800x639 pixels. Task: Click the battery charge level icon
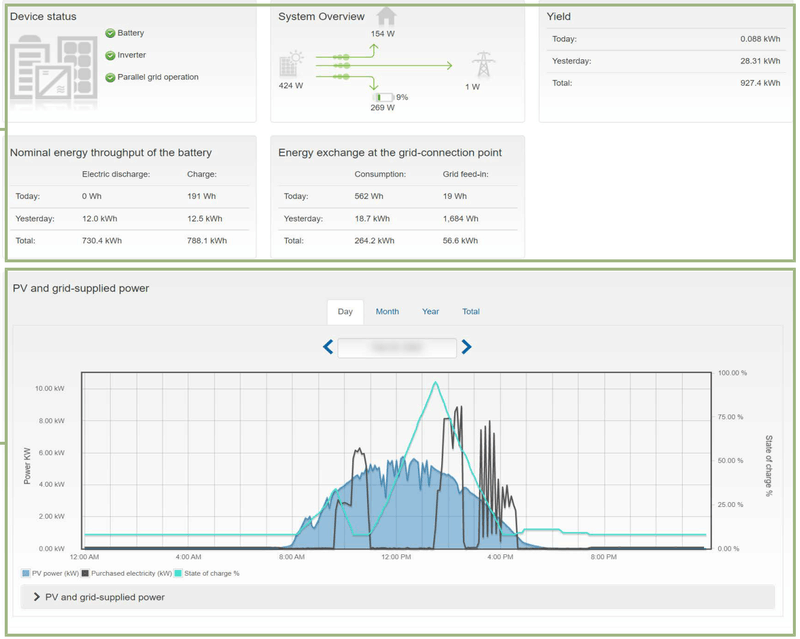click(x=383, y=97)
